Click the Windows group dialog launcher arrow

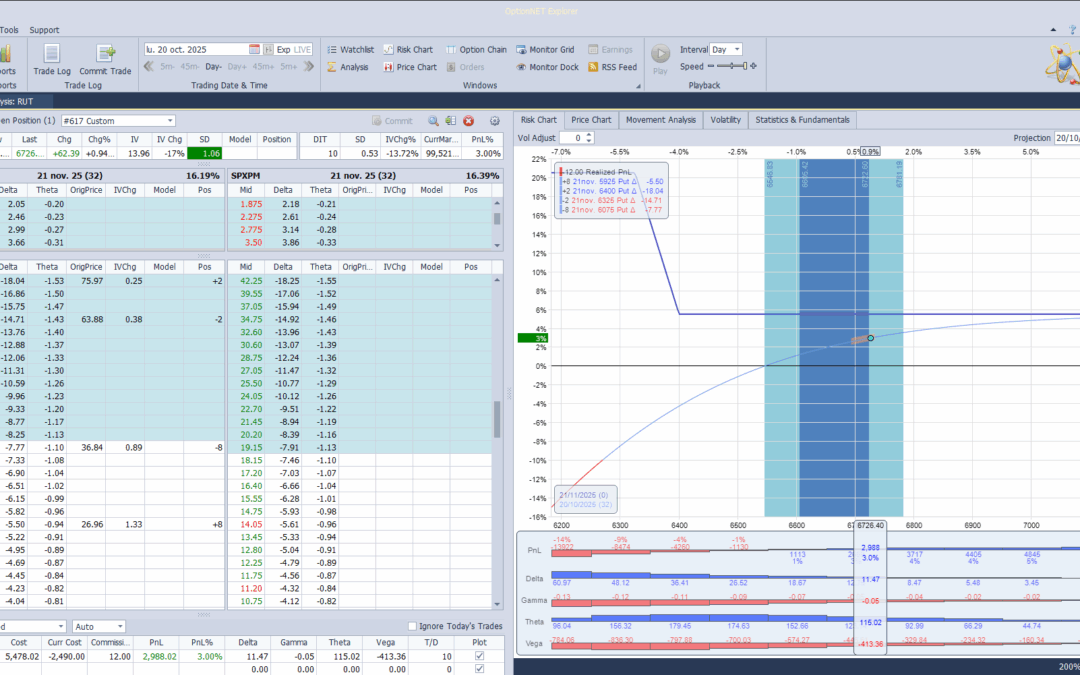(x=638, y=86)
